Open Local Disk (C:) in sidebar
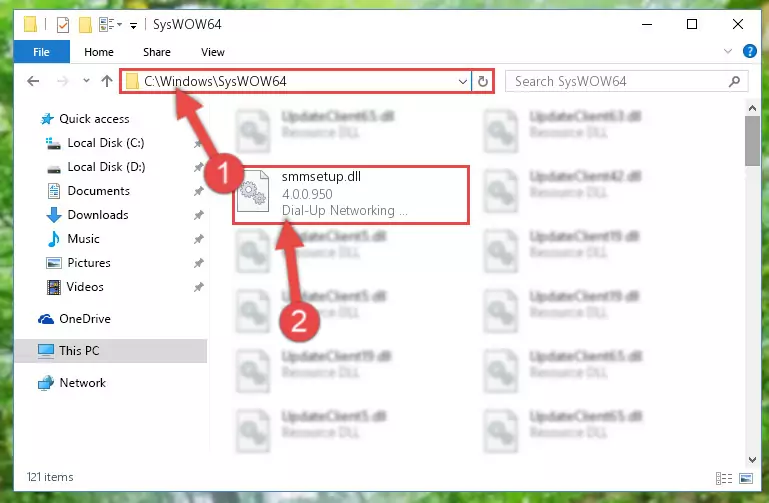 tap(105, 143)
